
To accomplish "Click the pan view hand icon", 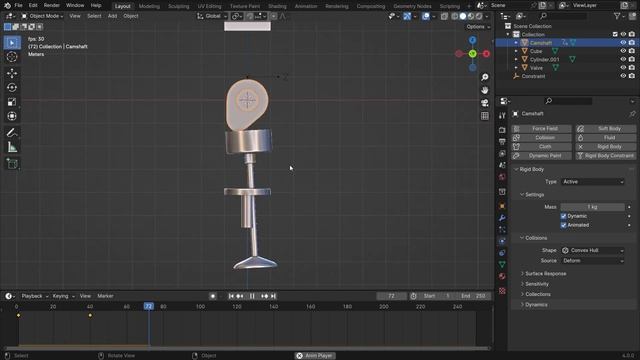I will (484, 90).
